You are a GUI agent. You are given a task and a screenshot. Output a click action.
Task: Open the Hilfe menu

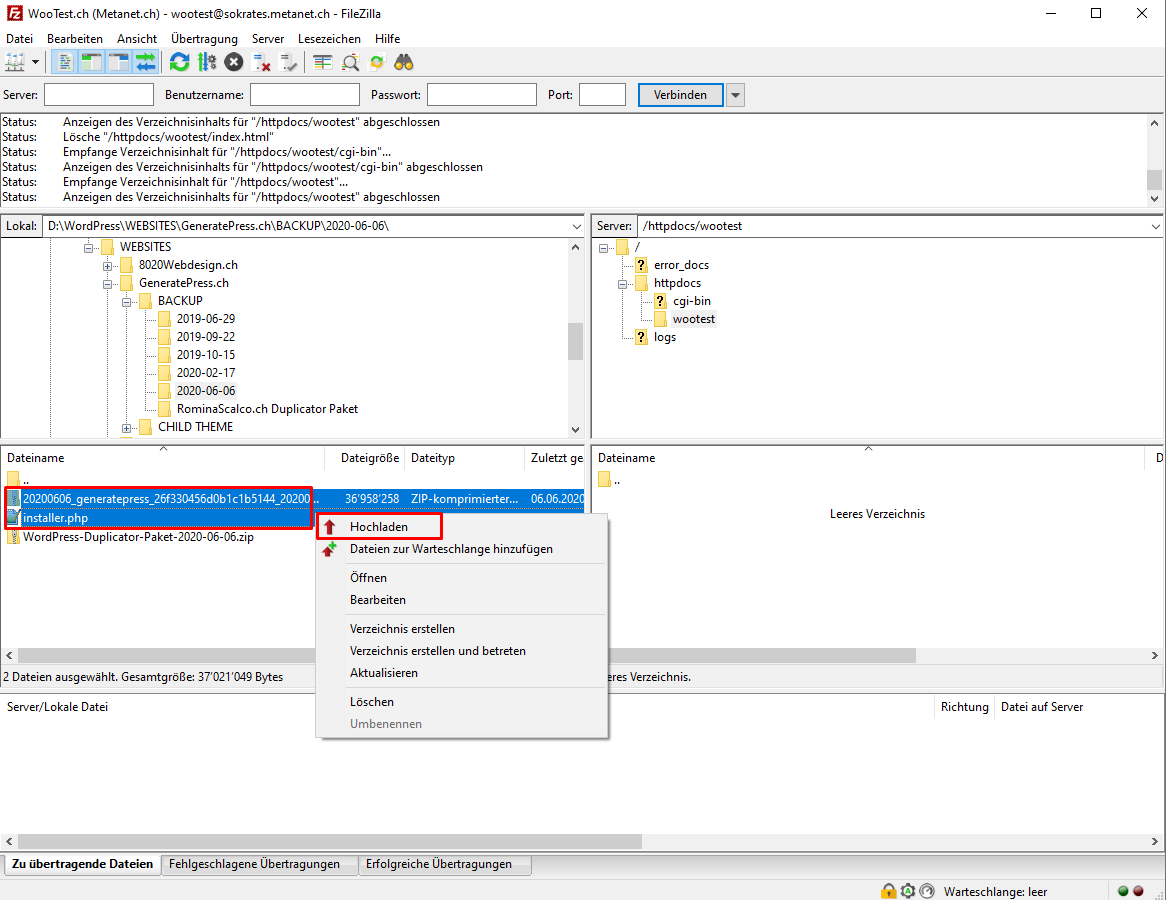[x=387, y=39]
